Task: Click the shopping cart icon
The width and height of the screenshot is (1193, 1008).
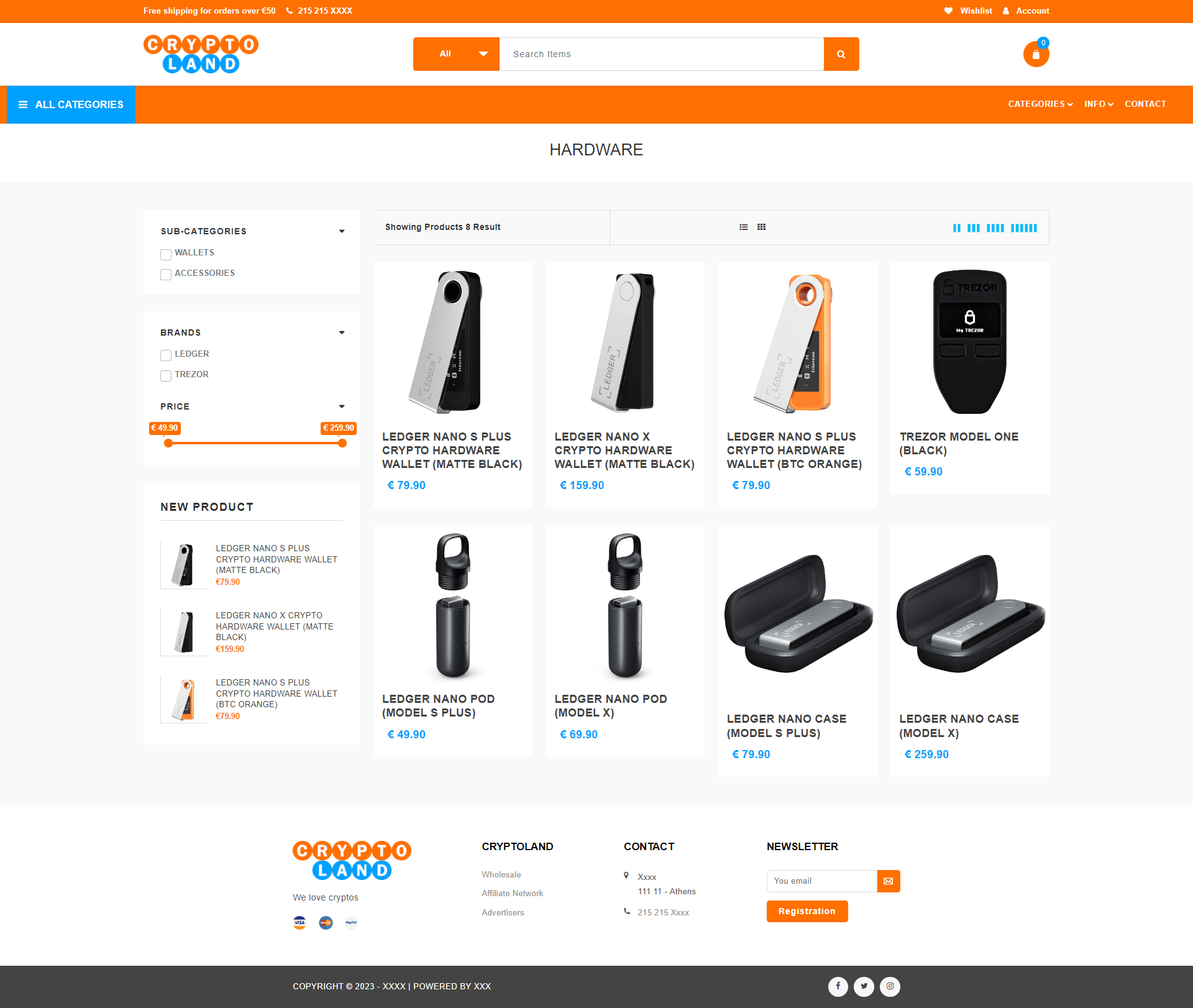Action: [1036, 55]
